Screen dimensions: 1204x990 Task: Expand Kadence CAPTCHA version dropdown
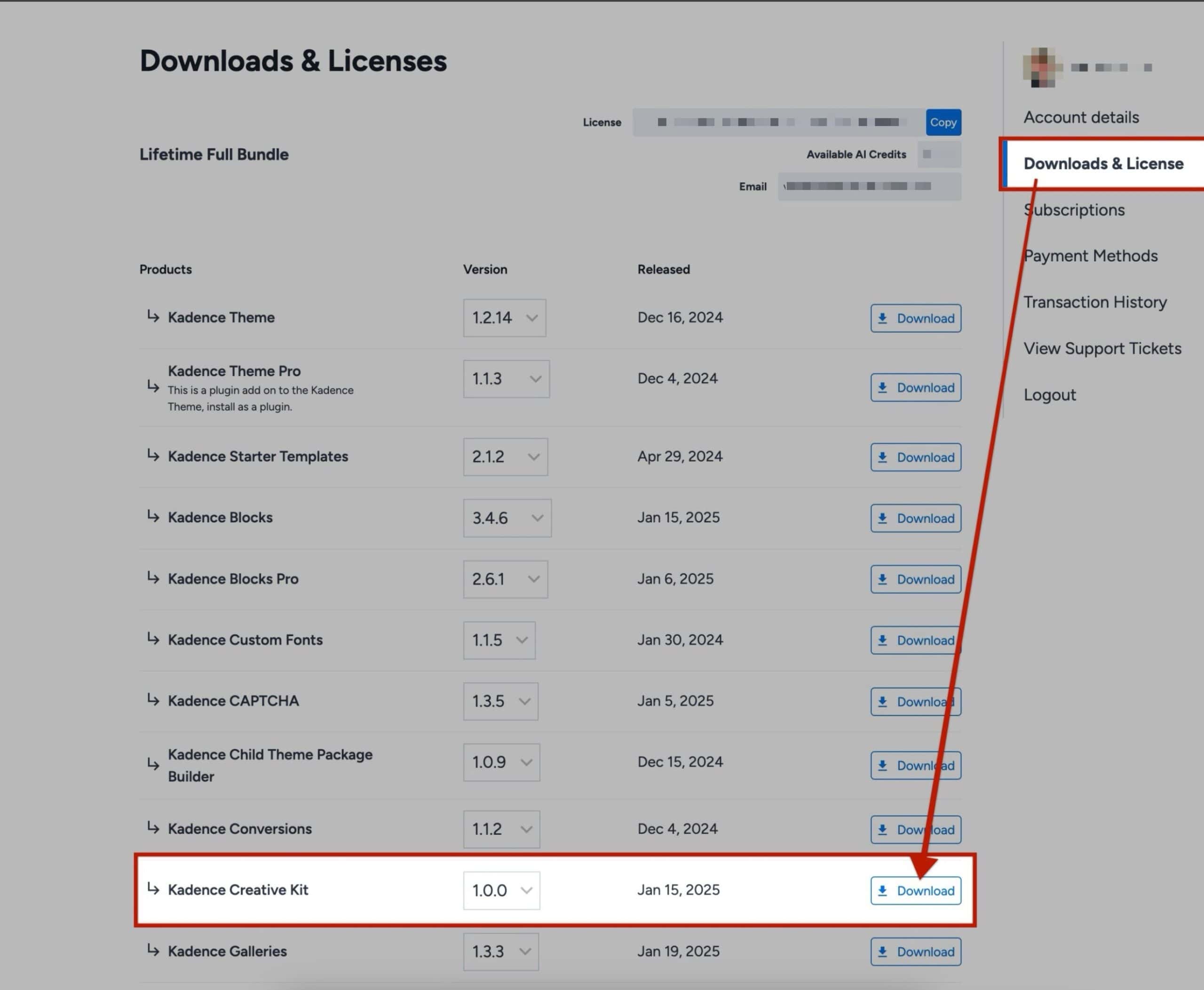click(x=500, y=701)
